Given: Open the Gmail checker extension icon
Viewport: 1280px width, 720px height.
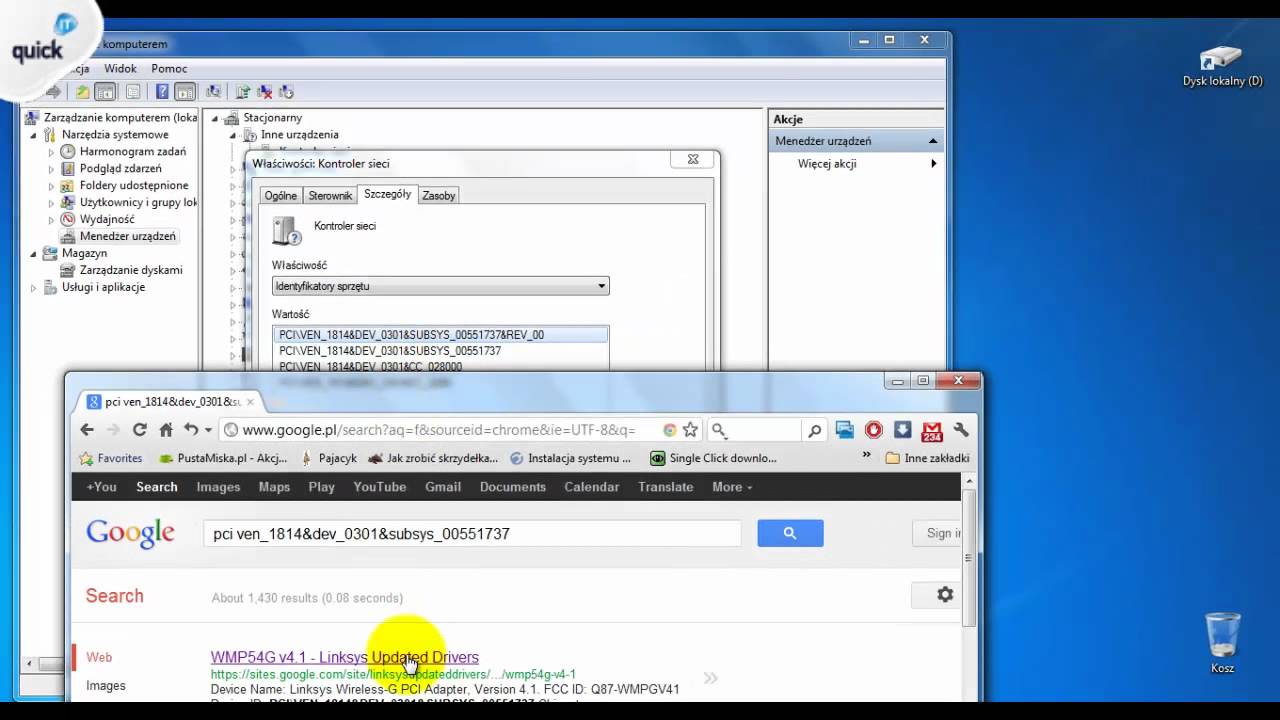Looking at the screenshot, I should point(932,431).
